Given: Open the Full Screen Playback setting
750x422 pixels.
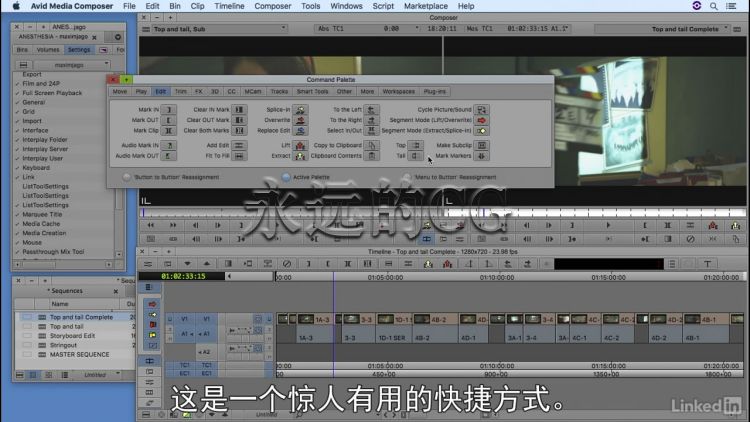Looking at the screenshot, I should (52, 93).
